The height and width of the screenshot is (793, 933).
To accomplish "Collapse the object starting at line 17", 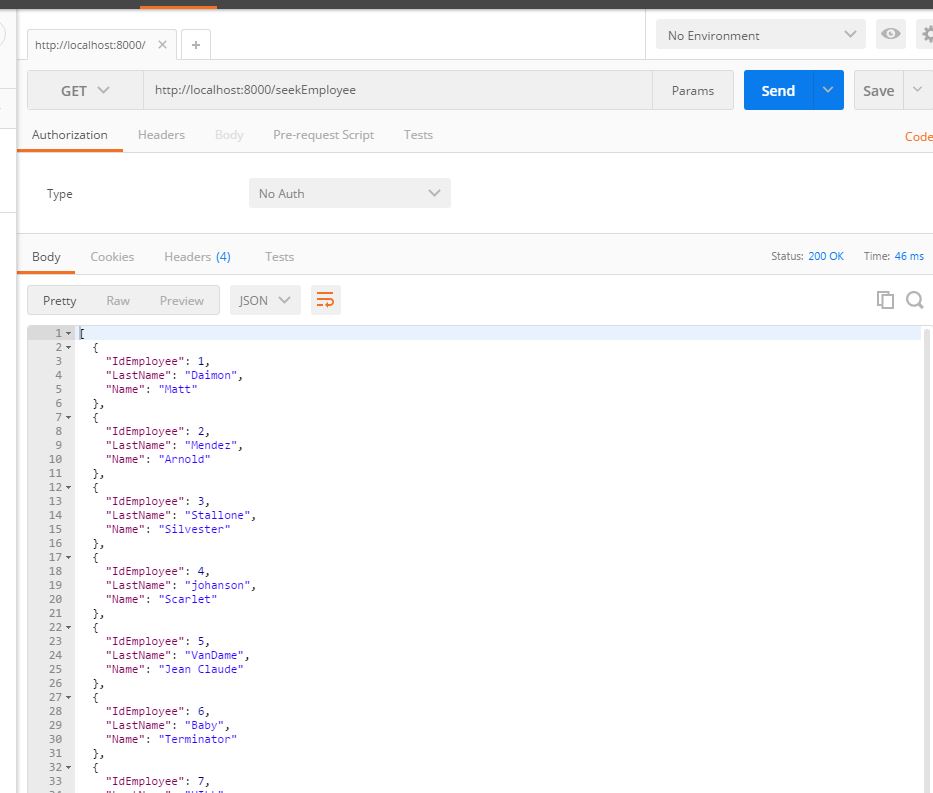I will (68, 557).
